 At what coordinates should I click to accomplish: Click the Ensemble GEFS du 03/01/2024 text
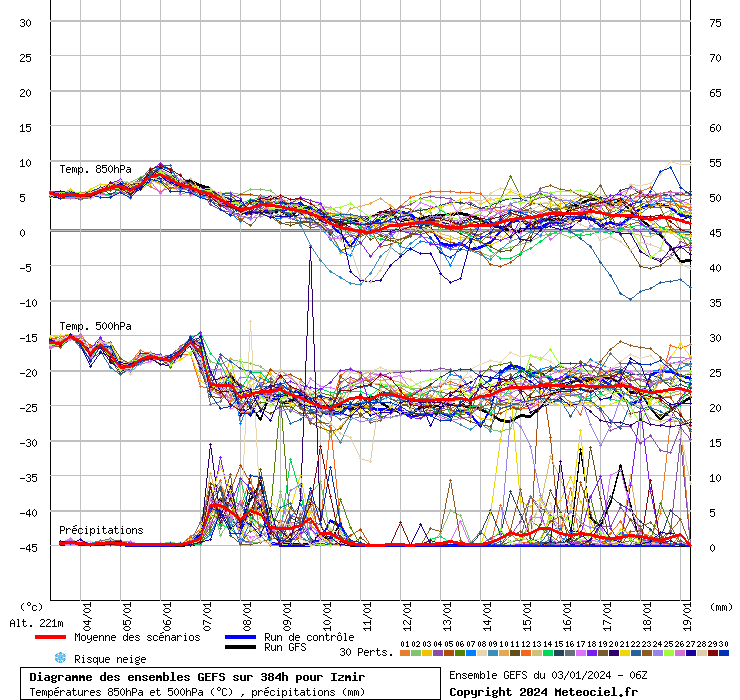click(548, 675)
